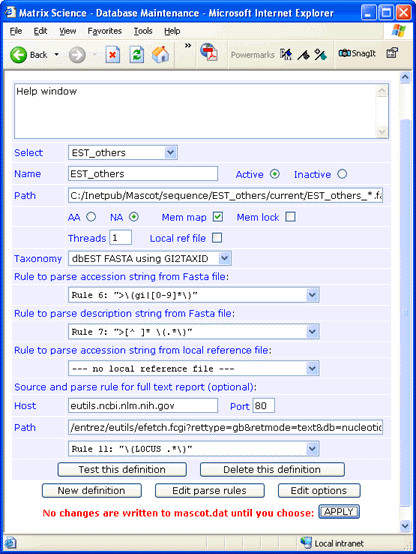Click the Stop page loading icon
416x554 pixels.
pos(113,55)
